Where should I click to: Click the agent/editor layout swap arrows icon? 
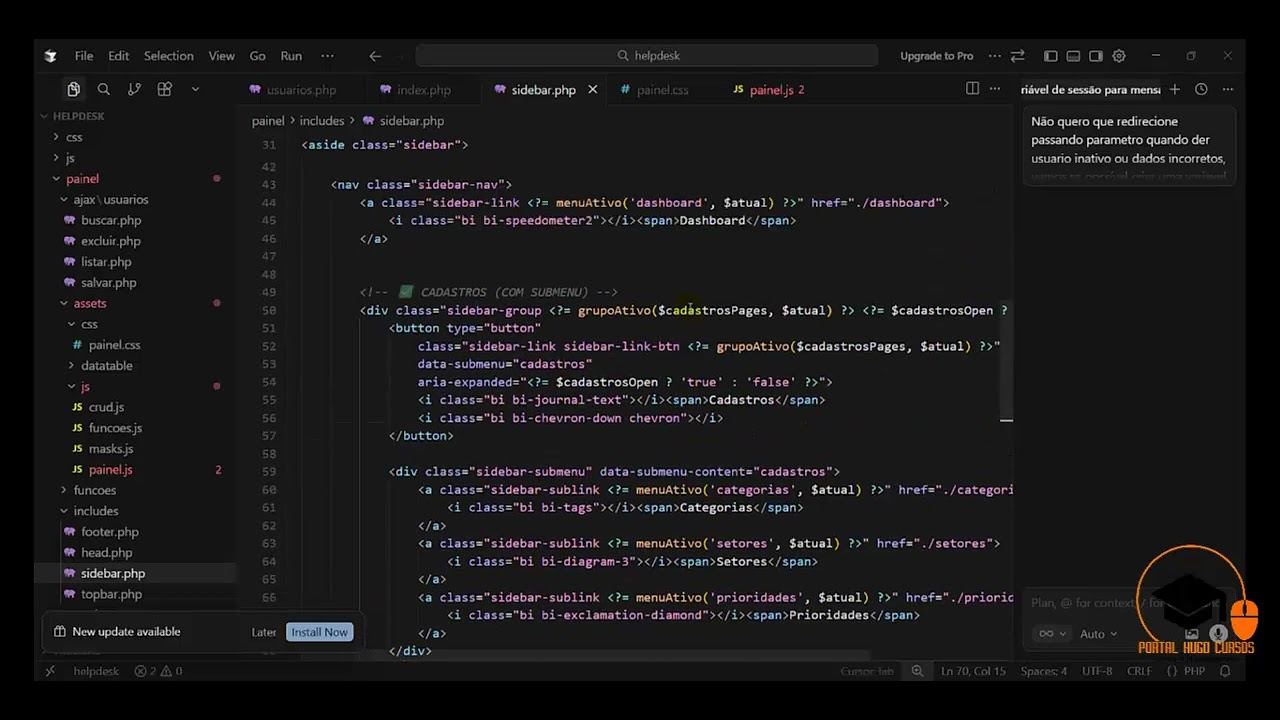[x=1018, y=56]
